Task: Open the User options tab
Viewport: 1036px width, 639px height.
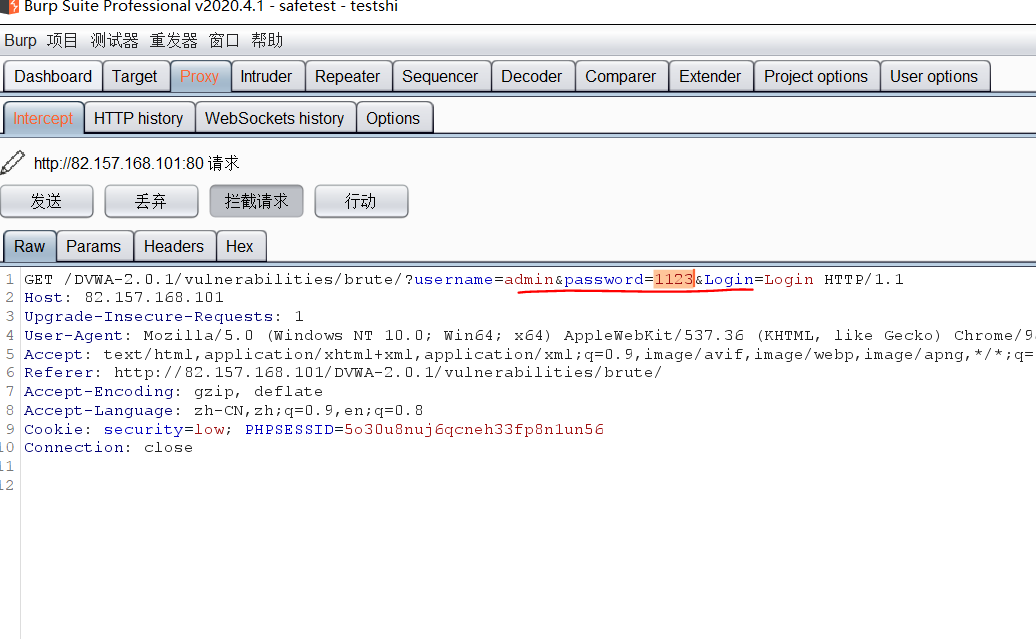Action: [x=934, y=77]
